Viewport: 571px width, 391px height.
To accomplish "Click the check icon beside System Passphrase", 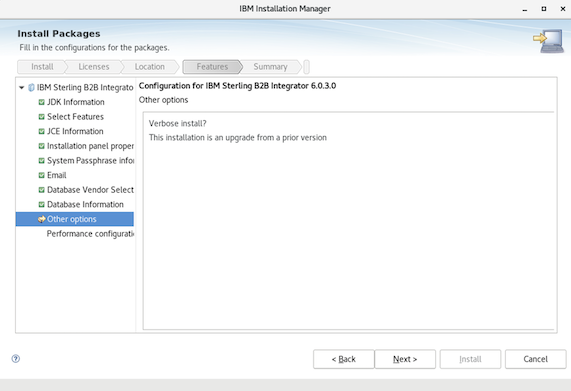I will pyautogui.click(x=42, y=161).
